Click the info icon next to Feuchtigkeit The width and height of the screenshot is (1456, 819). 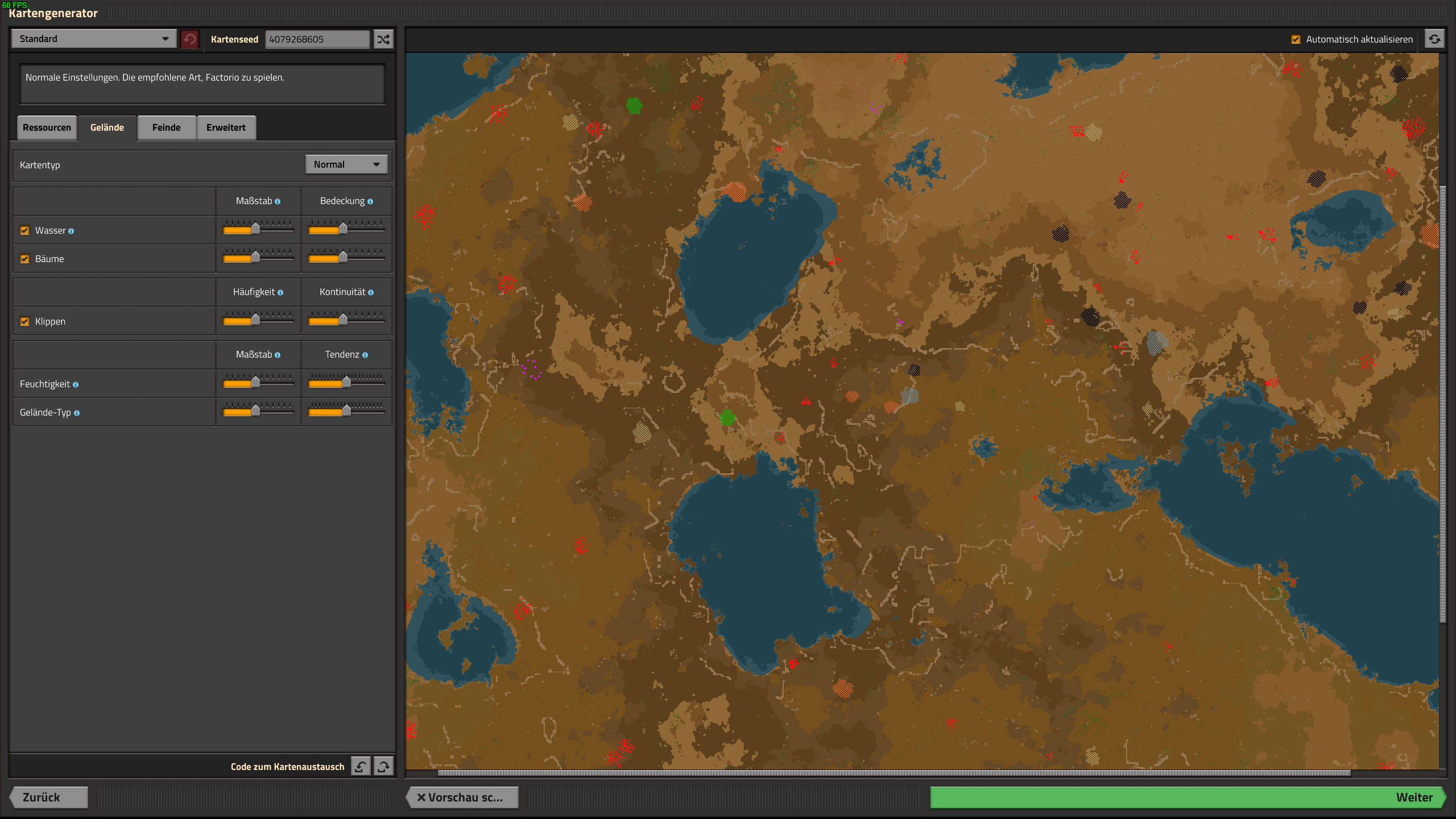pos(76,384)
